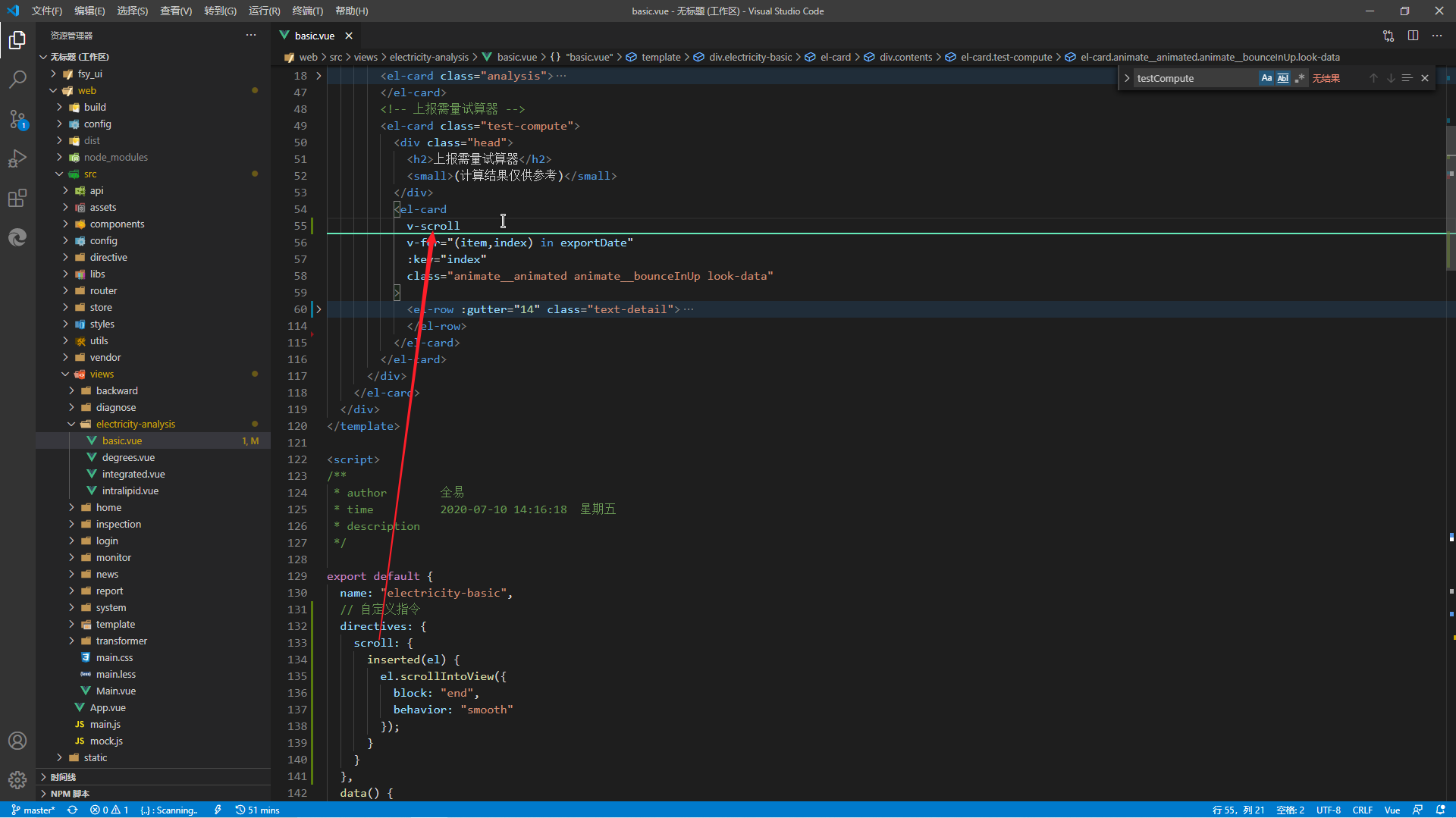Change the UTF-8 file encoding
This screenshot has width=1456, height=818.
[x=1329, y=810]
